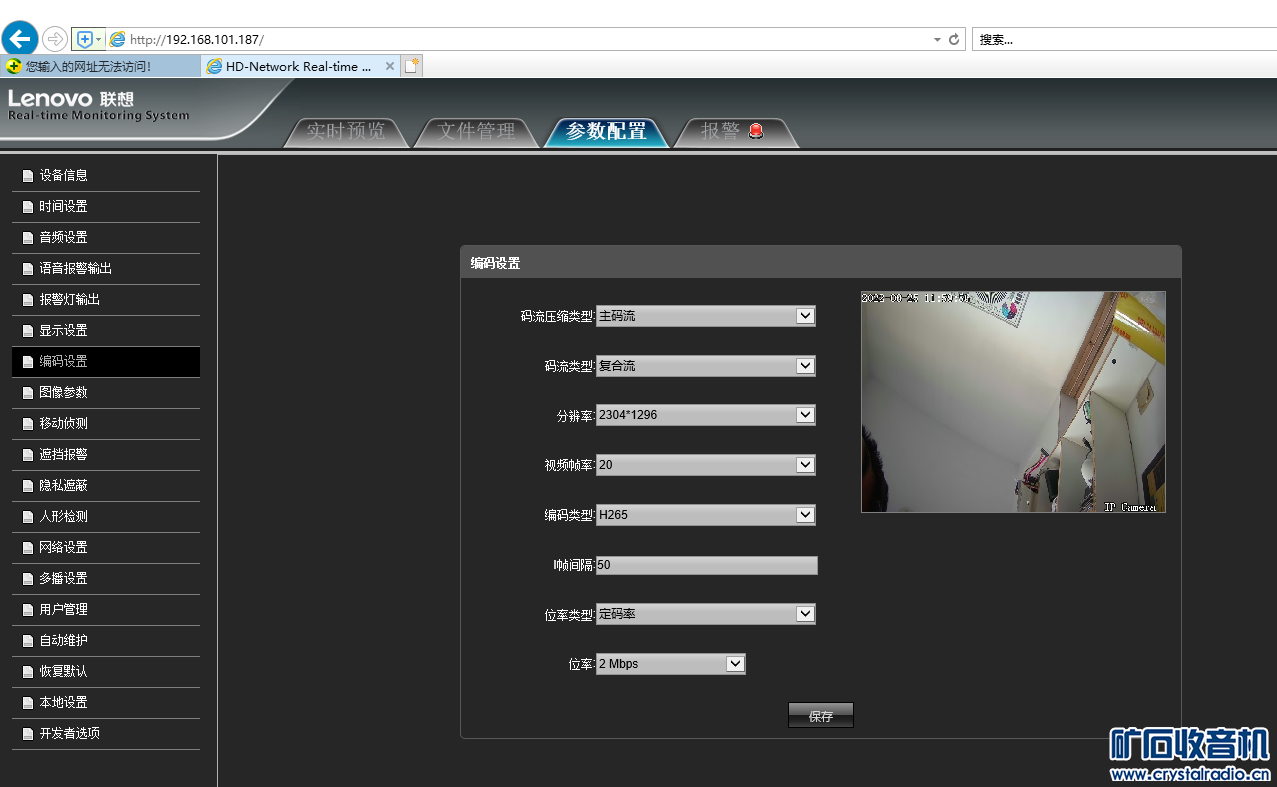This screenshot has height=787, width=1277.
Task: Click the browser Forward arrow button
Action: click(x=55, y=39)
